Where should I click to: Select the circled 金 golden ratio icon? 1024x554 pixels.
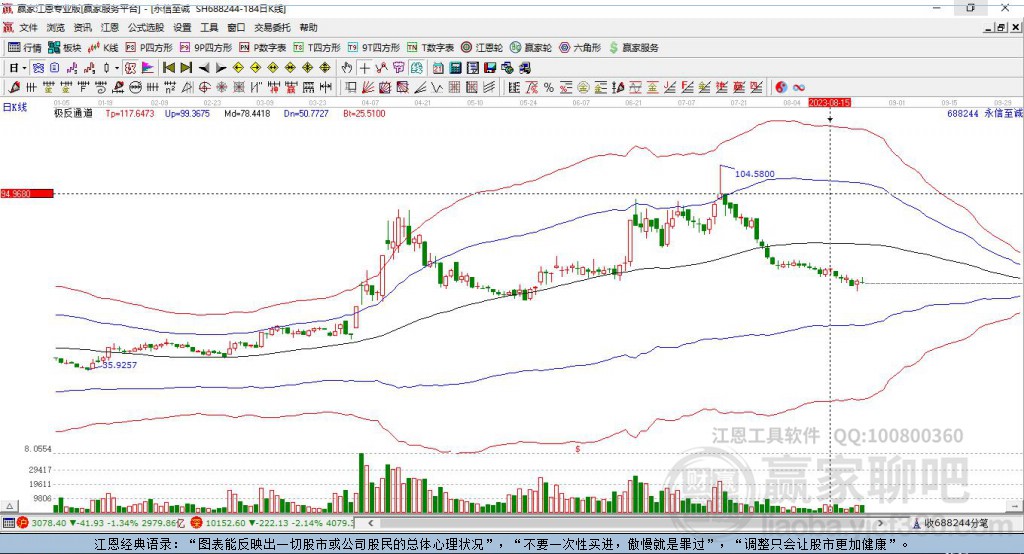583,87
